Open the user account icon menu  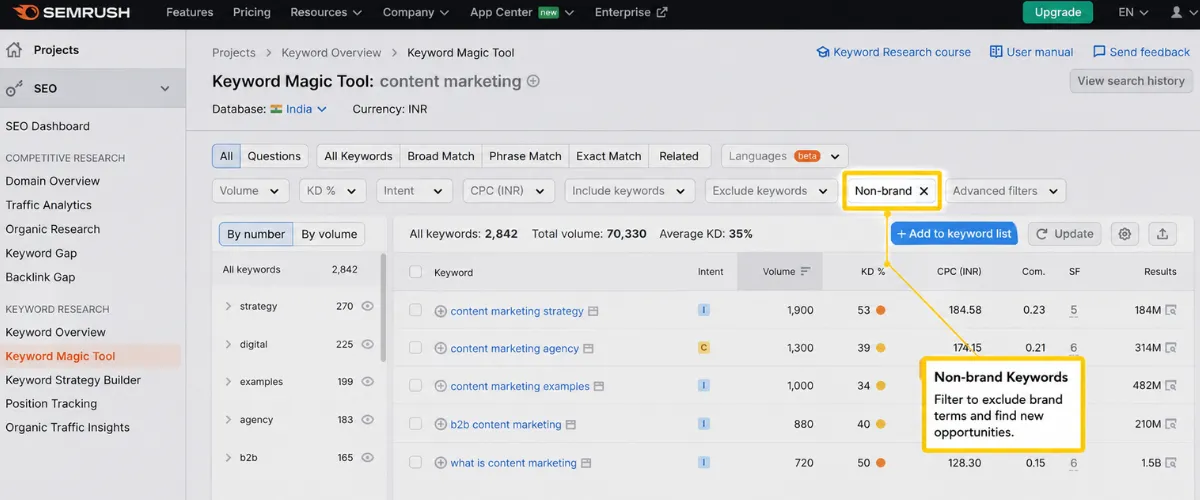point(1175,12)
